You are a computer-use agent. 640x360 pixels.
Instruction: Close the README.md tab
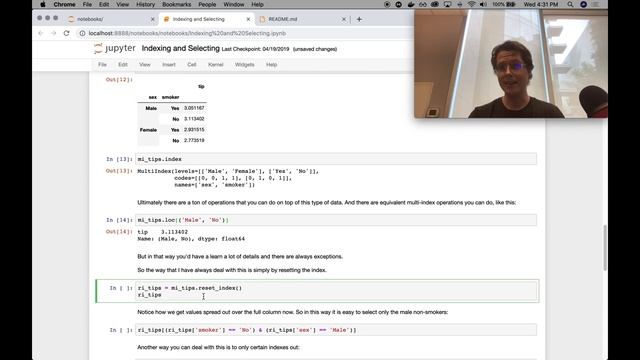pos(344,19)
